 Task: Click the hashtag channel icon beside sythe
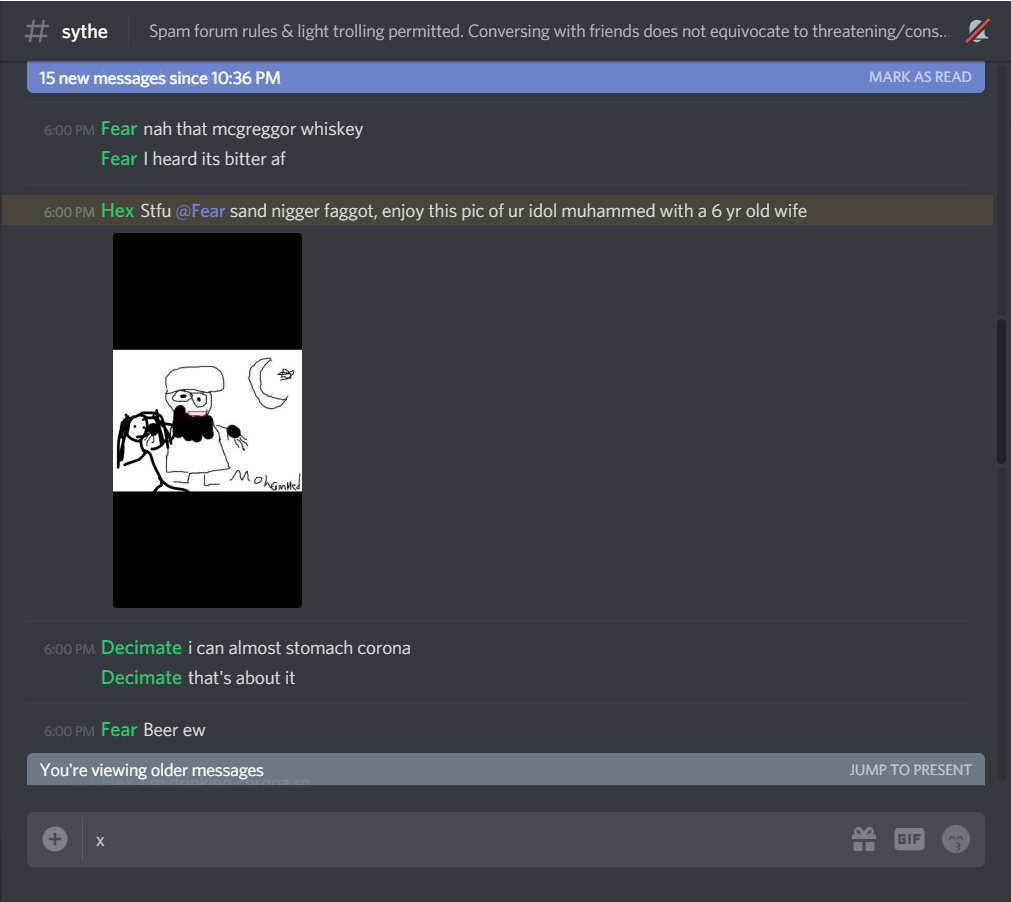37,31
